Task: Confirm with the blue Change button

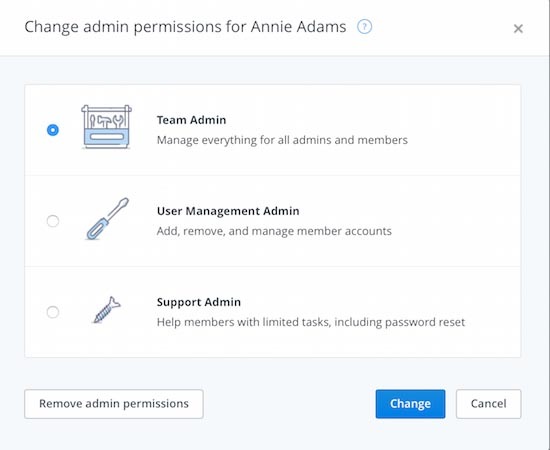Action: point(410,404)
